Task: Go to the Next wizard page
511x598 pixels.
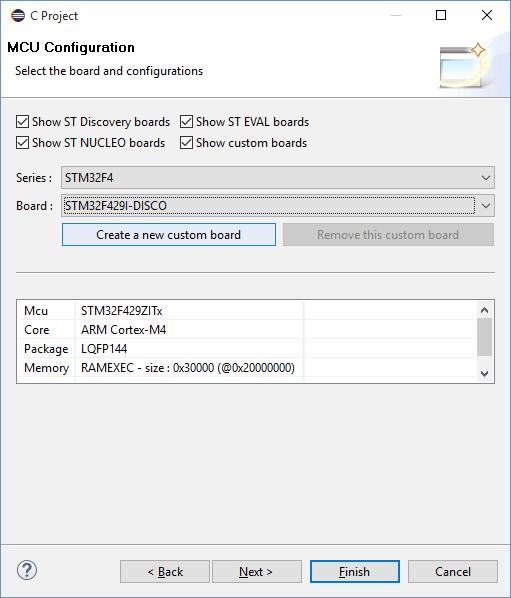Action: coord(257,572)
